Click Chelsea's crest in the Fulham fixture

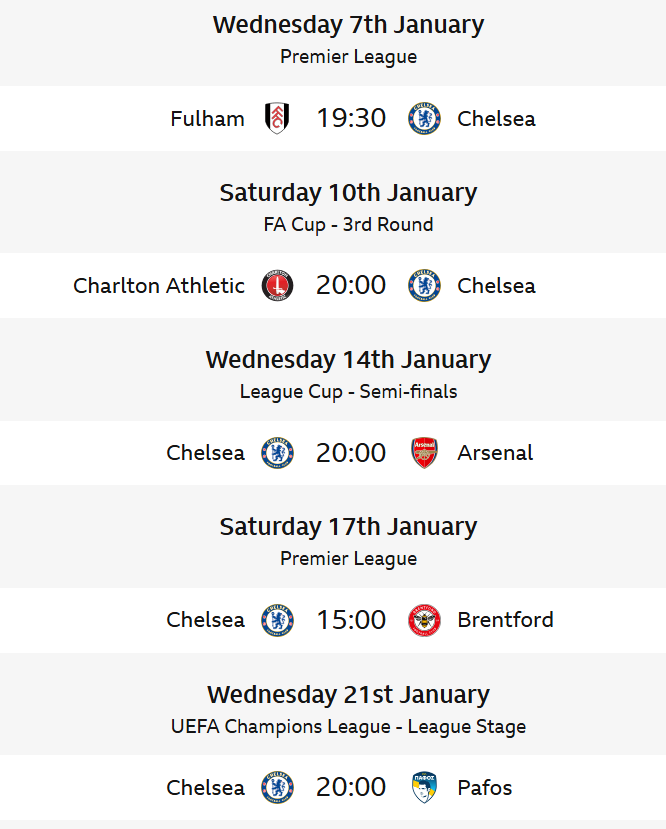point(424,119)
